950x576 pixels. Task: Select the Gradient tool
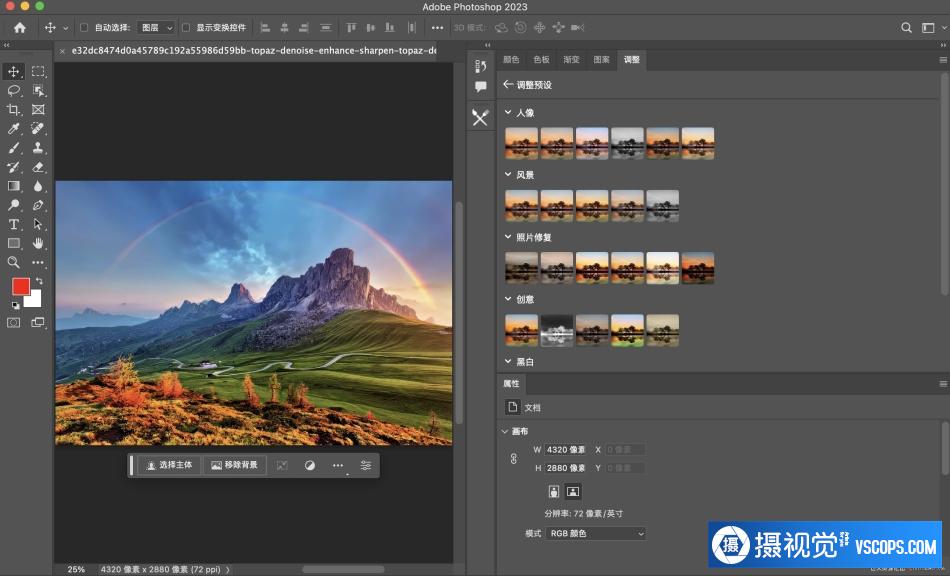click(x=13, y=186)
